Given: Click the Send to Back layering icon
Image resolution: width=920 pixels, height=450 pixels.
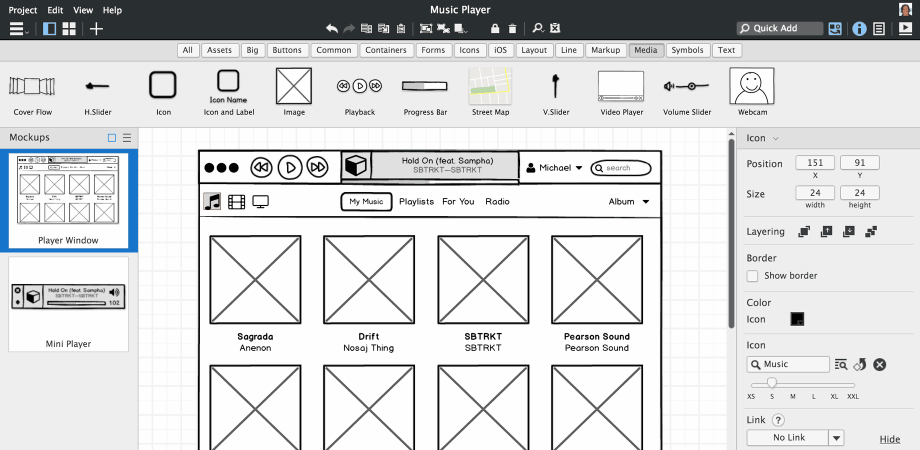Looking at the screenshot, I should pyautogui.click(x=871, y=232).
